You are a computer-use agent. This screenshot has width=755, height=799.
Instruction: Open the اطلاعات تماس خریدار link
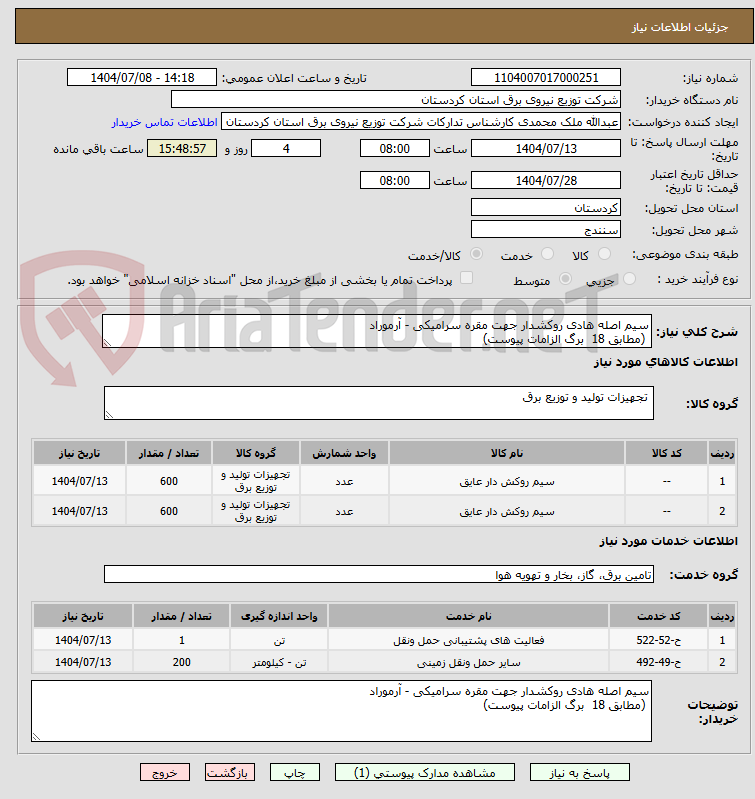click(165, 122)
